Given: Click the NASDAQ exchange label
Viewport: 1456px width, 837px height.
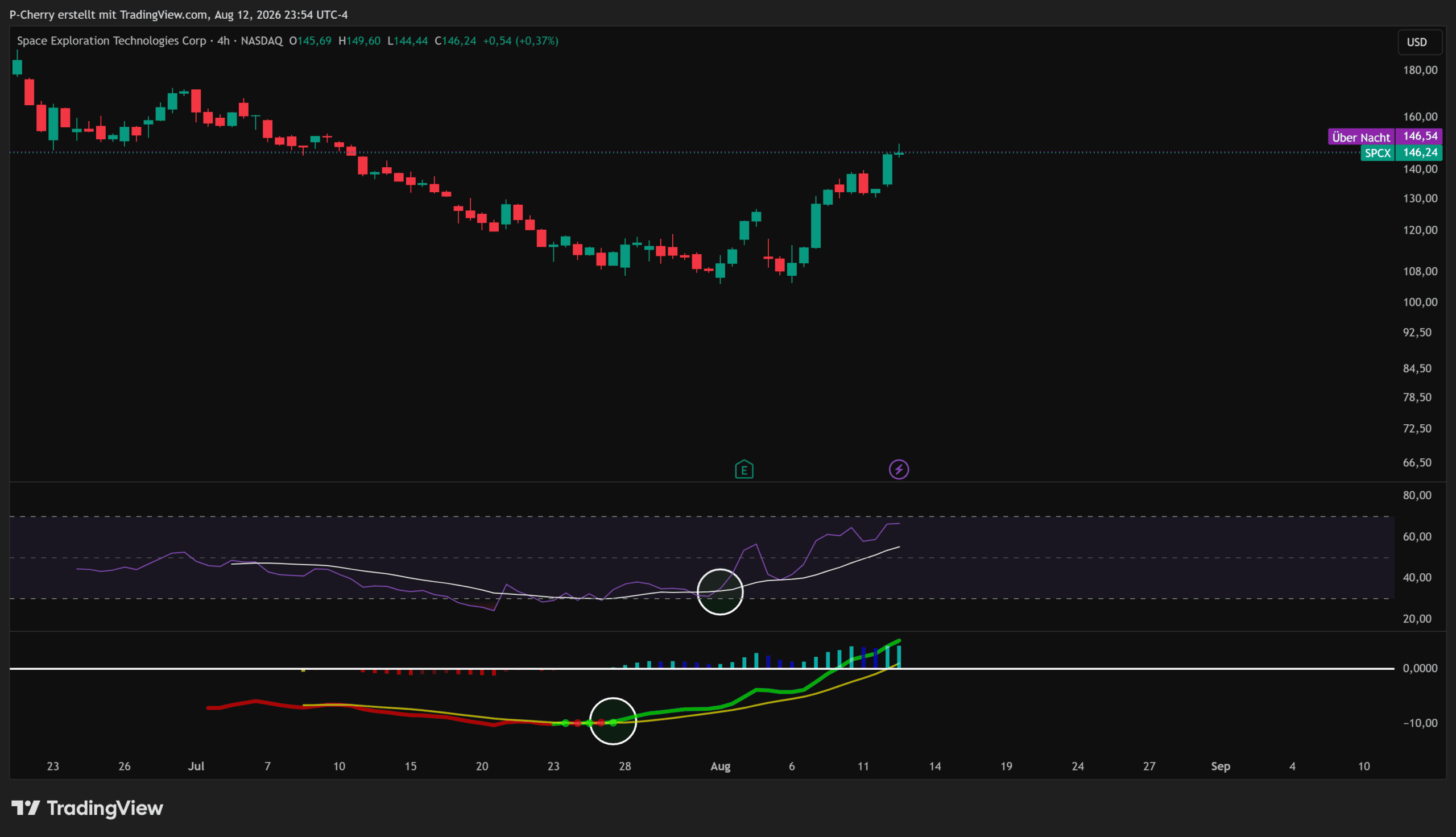Looking at the screenshot, I should [262, 41].
